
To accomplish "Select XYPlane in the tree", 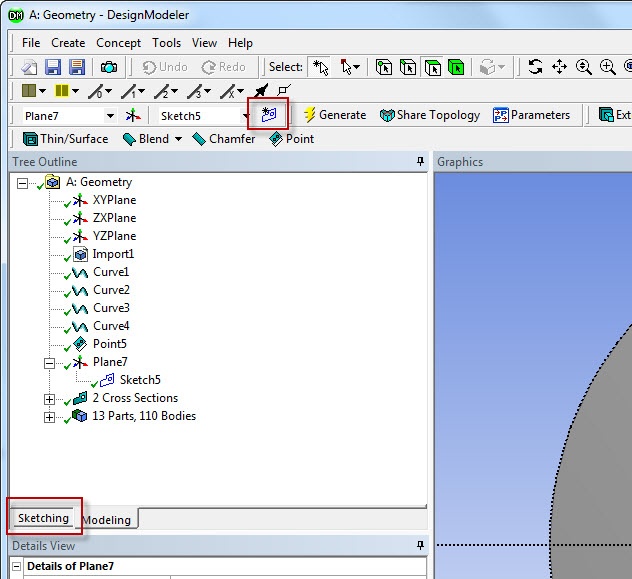I will [x=114, y=200].
